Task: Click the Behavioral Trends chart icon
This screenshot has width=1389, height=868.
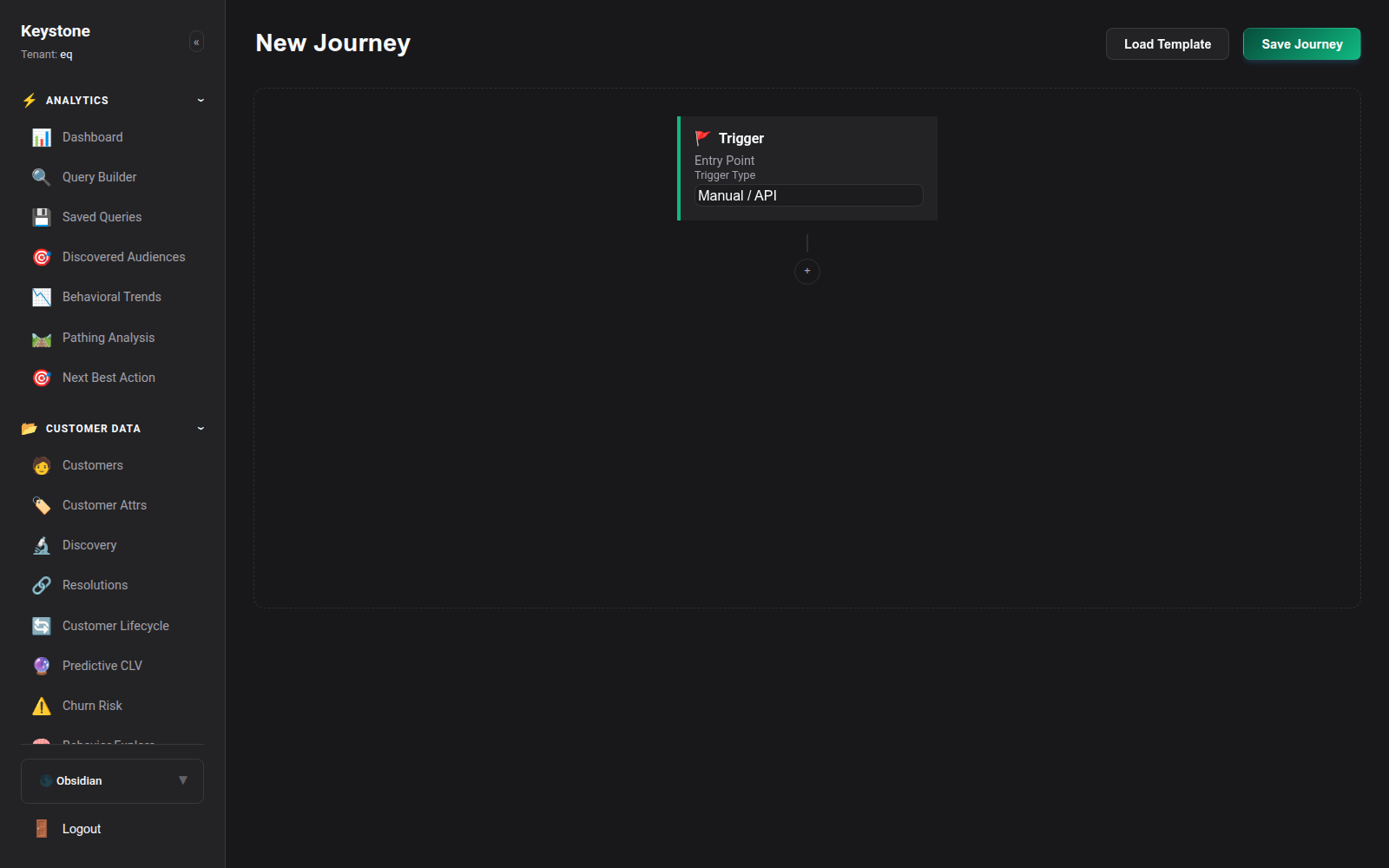Action: [x=42, y=297]
